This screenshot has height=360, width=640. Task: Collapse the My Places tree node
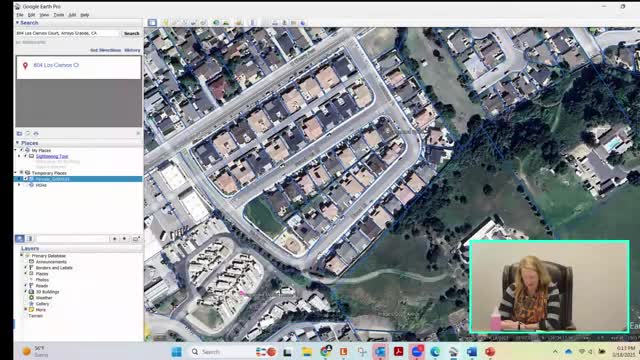pyautogui.click(x=17, y=150)
